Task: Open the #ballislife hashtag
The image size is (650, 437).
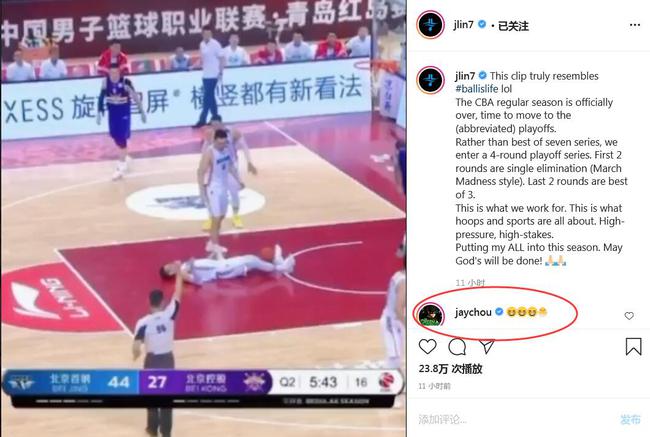Action: (x=477, y=89)
